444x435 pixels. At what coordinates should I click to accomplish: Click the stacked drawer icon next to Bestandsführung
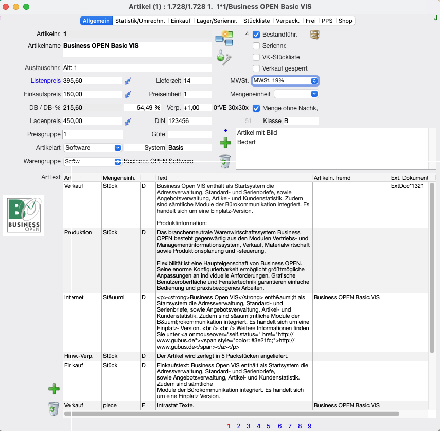point(315,34)
